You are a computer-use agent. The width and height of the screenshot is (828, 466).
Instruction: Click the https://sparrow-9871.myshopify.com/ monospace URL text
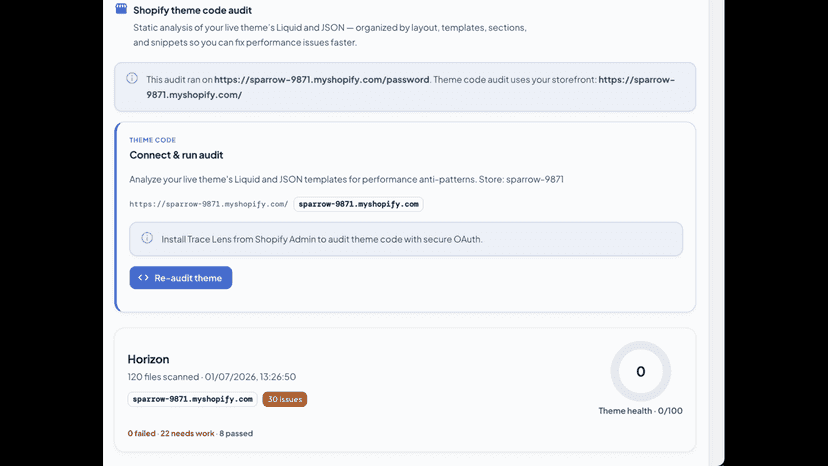pos(209,204)
